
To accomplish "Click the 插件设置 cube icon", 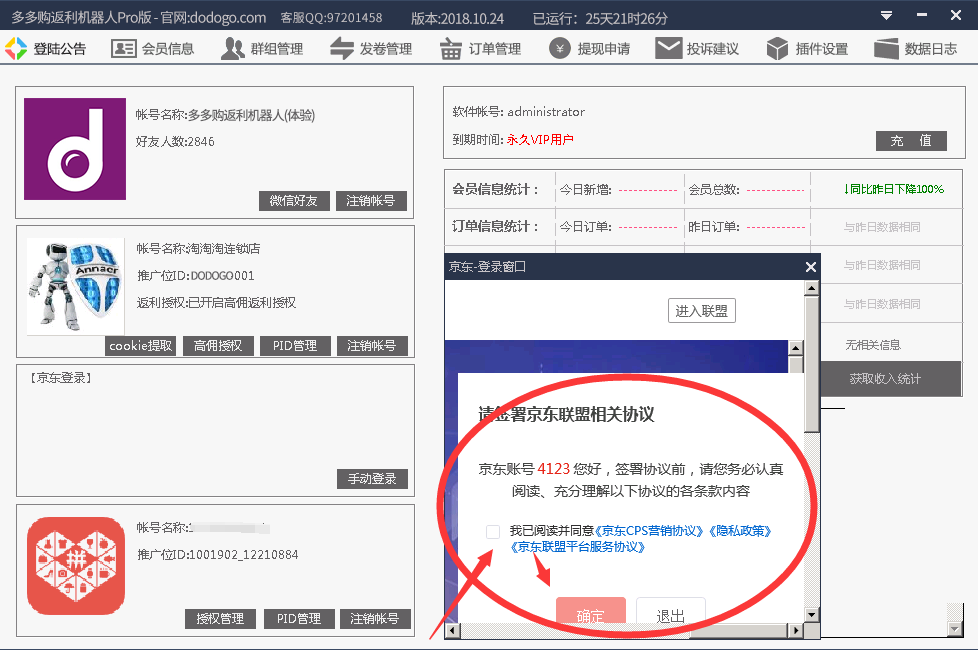I will (777, 49).
